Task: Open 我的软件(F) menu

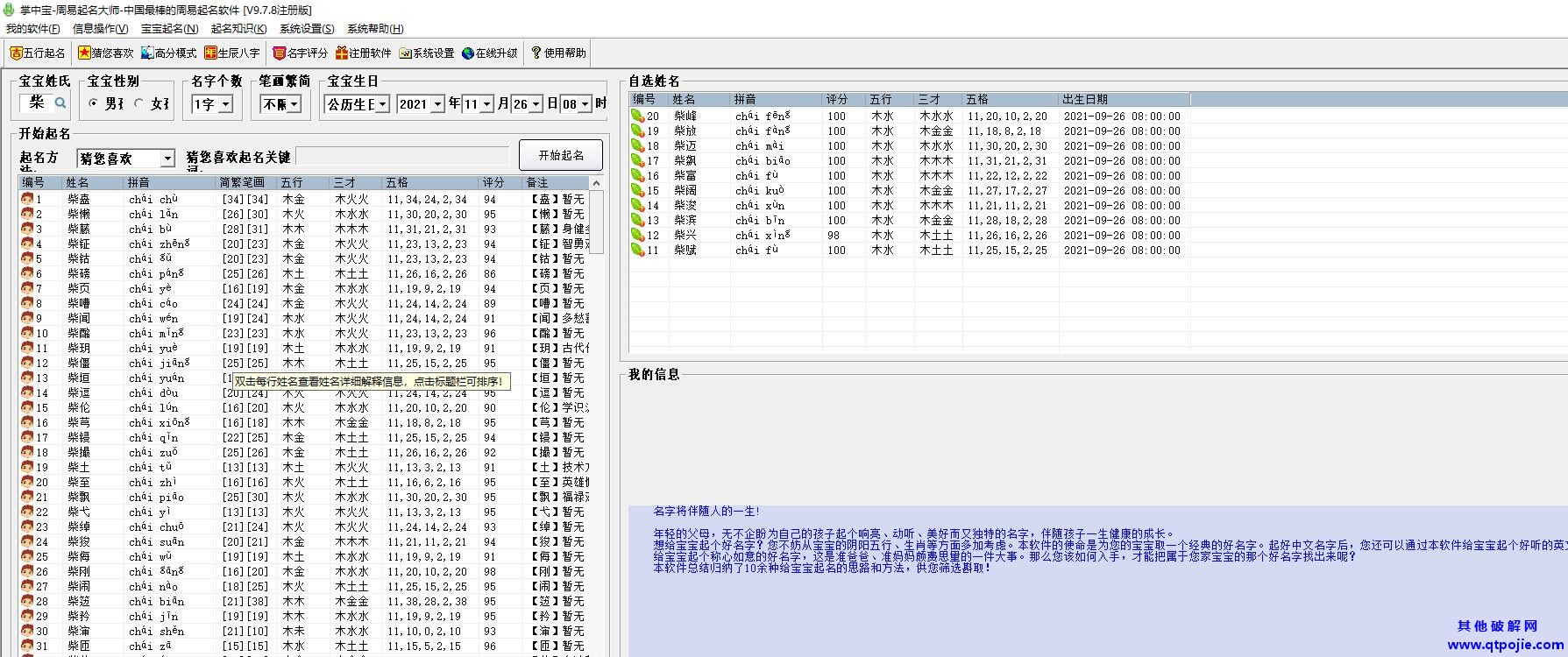Action: click(32, 29)
